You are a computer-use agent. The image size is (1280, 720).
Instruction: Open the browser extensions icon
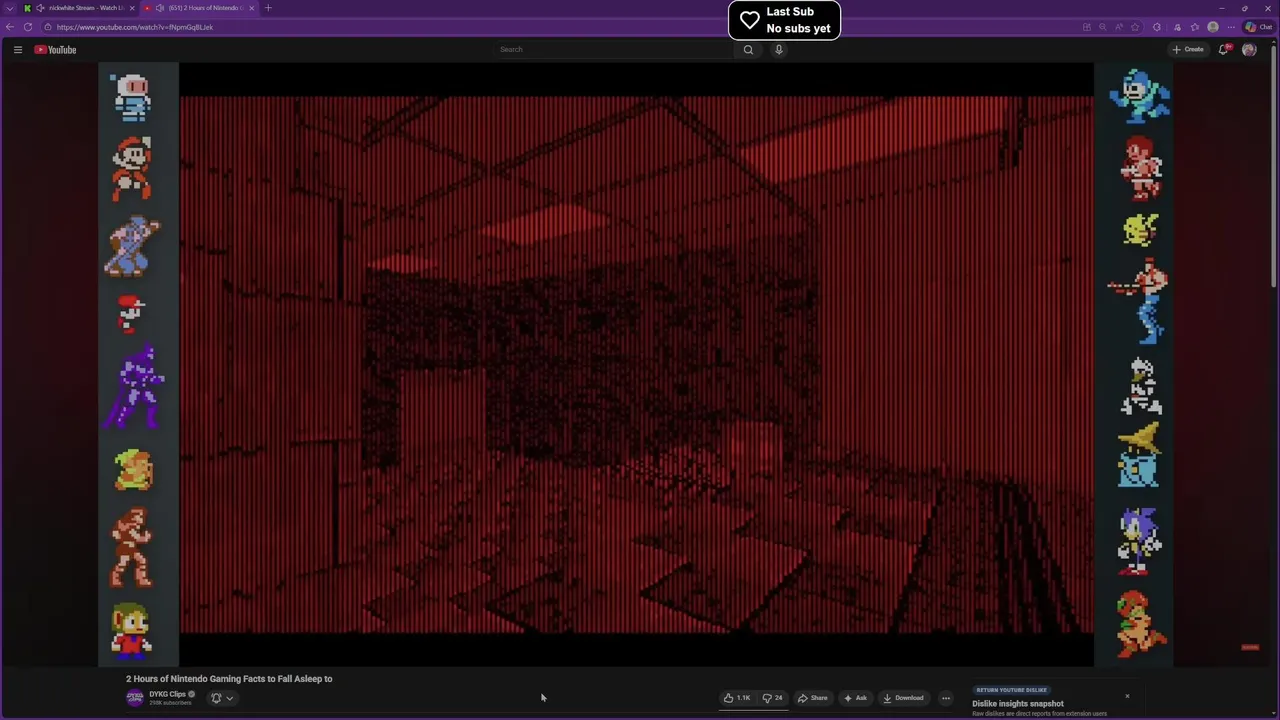click(x=1157, y=27)
